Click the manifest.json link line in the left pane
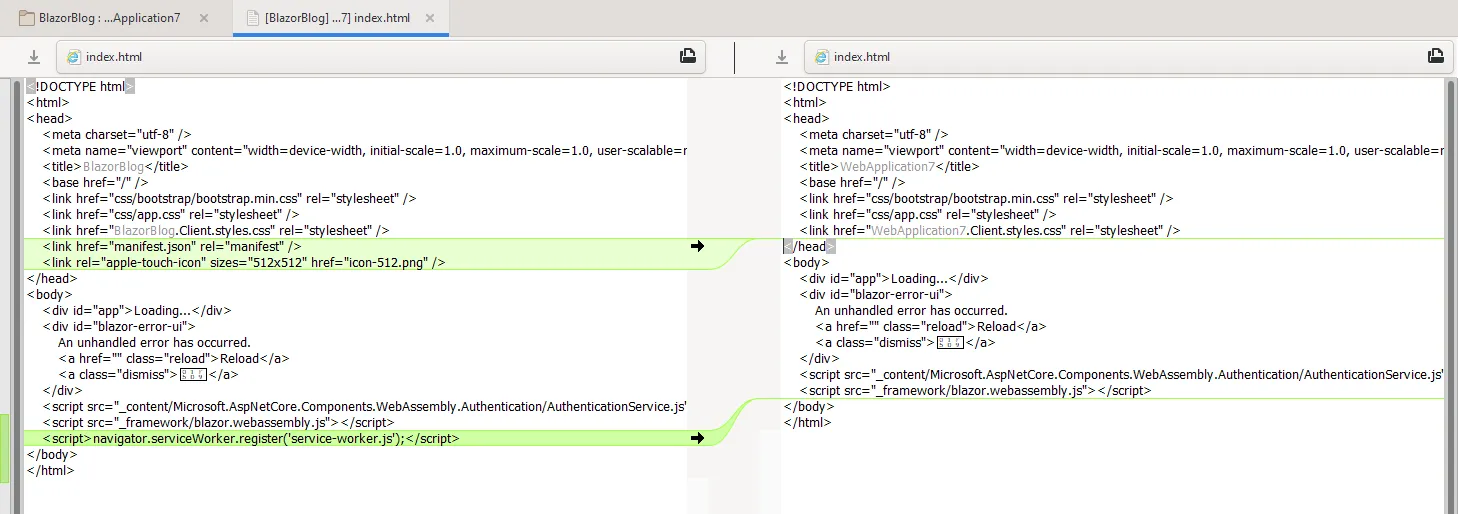Screen dimensions: 1458x514 pos(172,246)
